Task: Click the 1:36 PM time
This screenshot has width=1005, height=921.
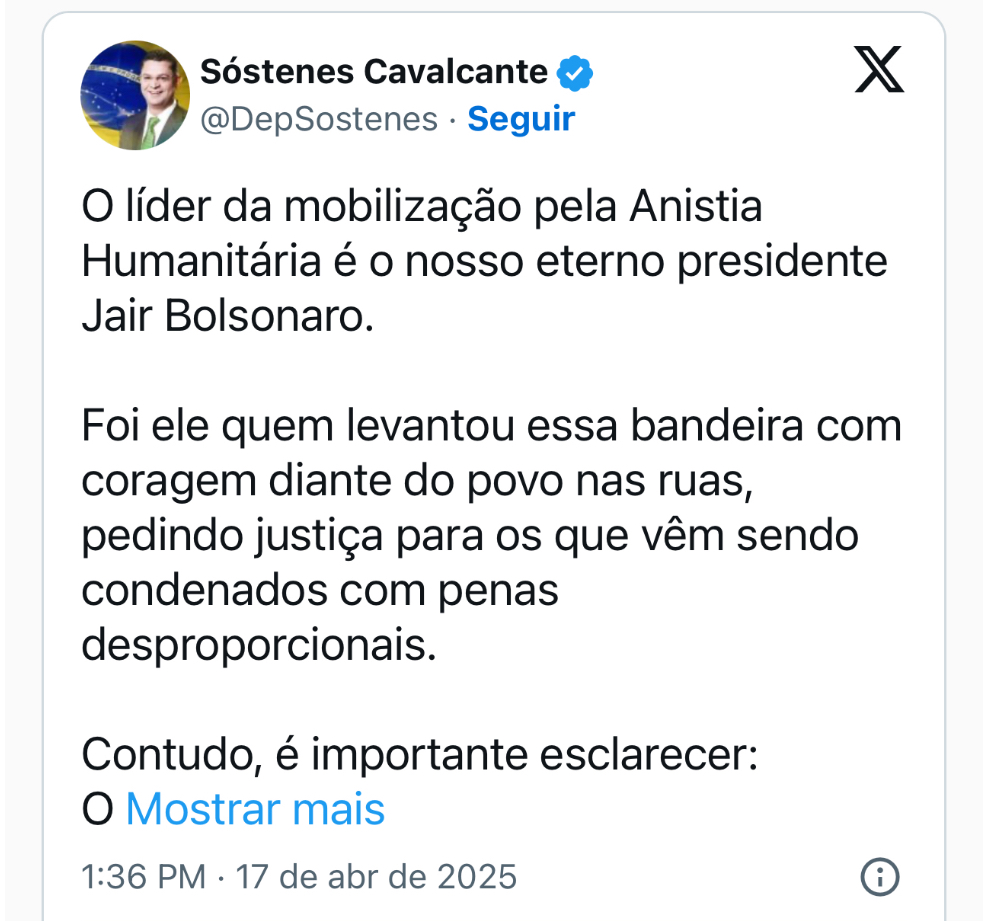Action: click(x=143, y=877)
